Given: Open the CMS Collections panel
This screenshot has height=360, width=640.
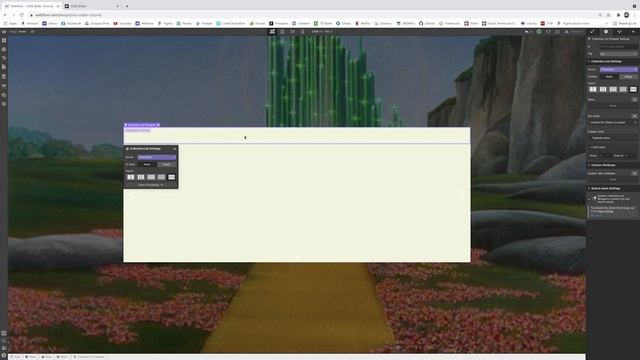Looking at the screenshot, I should click(4, 76).
